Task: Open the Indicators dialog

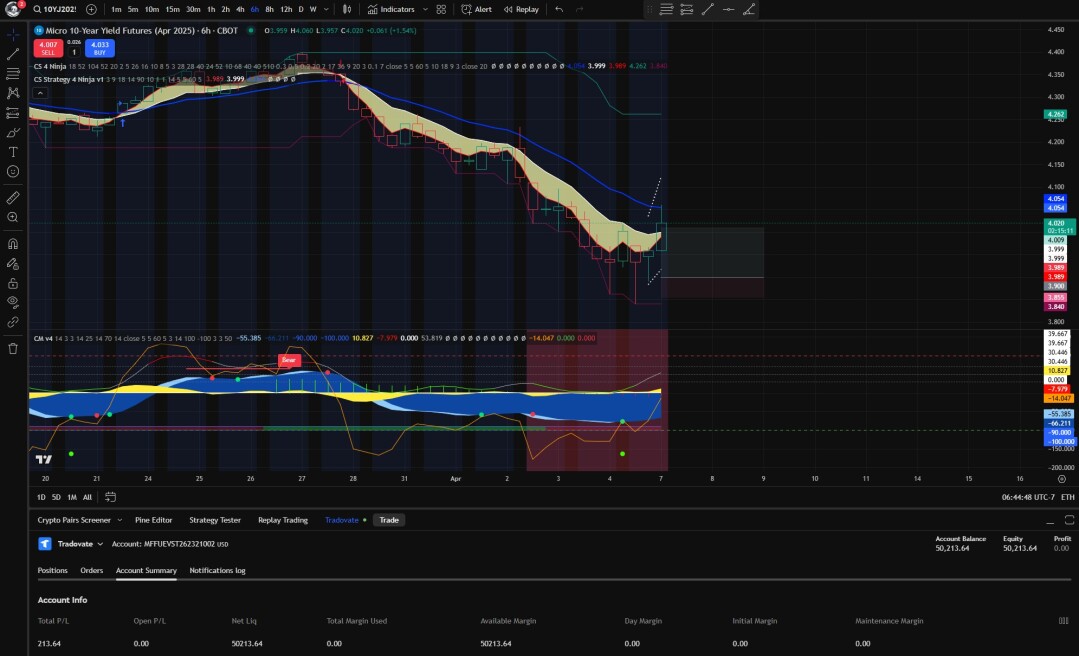Action: (392, 10)
